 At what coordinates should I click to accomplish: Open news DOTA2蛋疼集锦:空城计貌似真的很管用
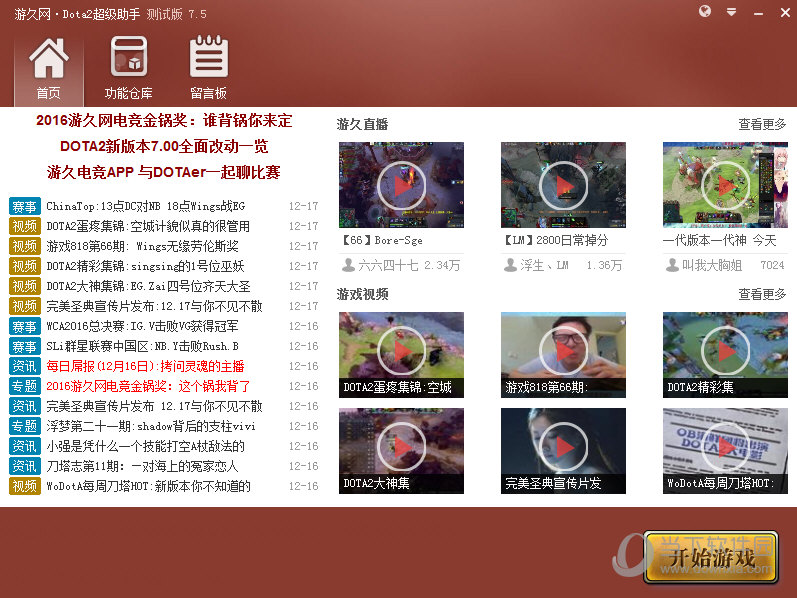click(148, 226)
